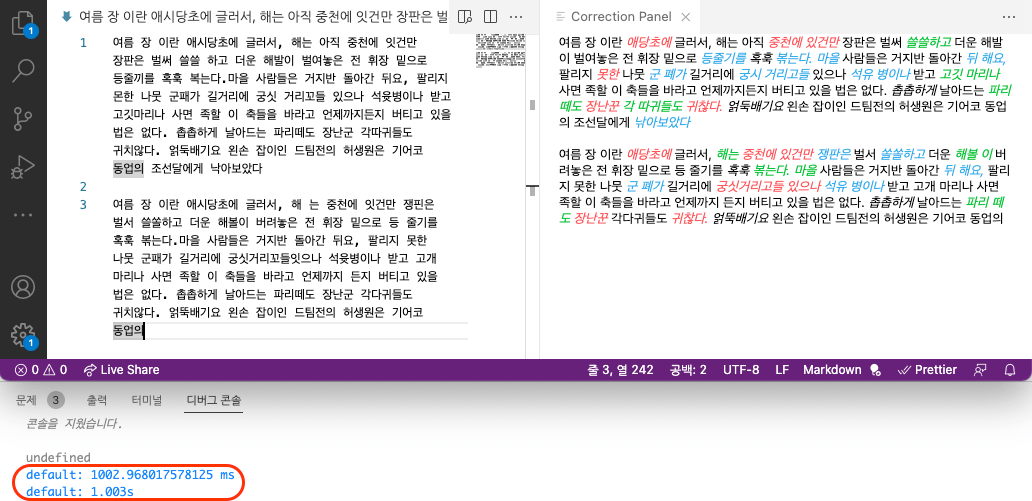
Task: Click the cursor position 줄 3, 열 242
Action: tap(620, 370)
